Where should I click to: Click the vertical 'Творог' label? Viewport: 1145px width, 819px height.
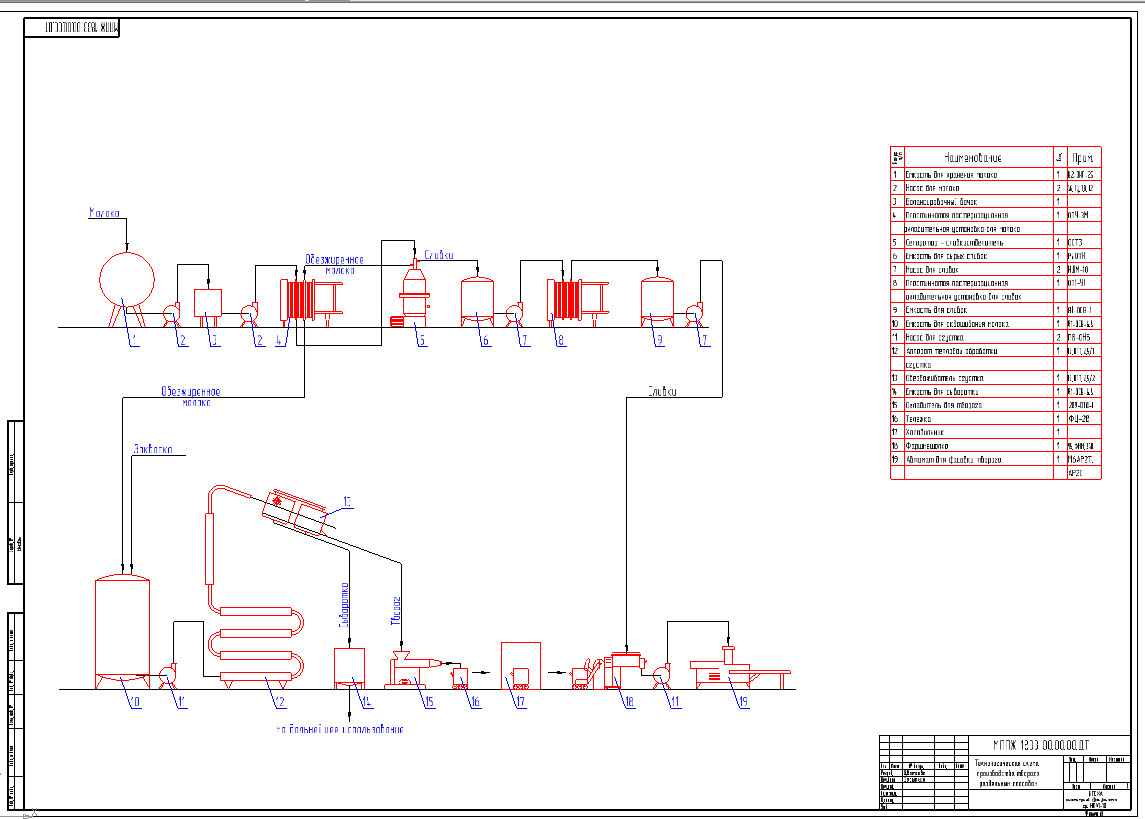[x=397, y=611]
